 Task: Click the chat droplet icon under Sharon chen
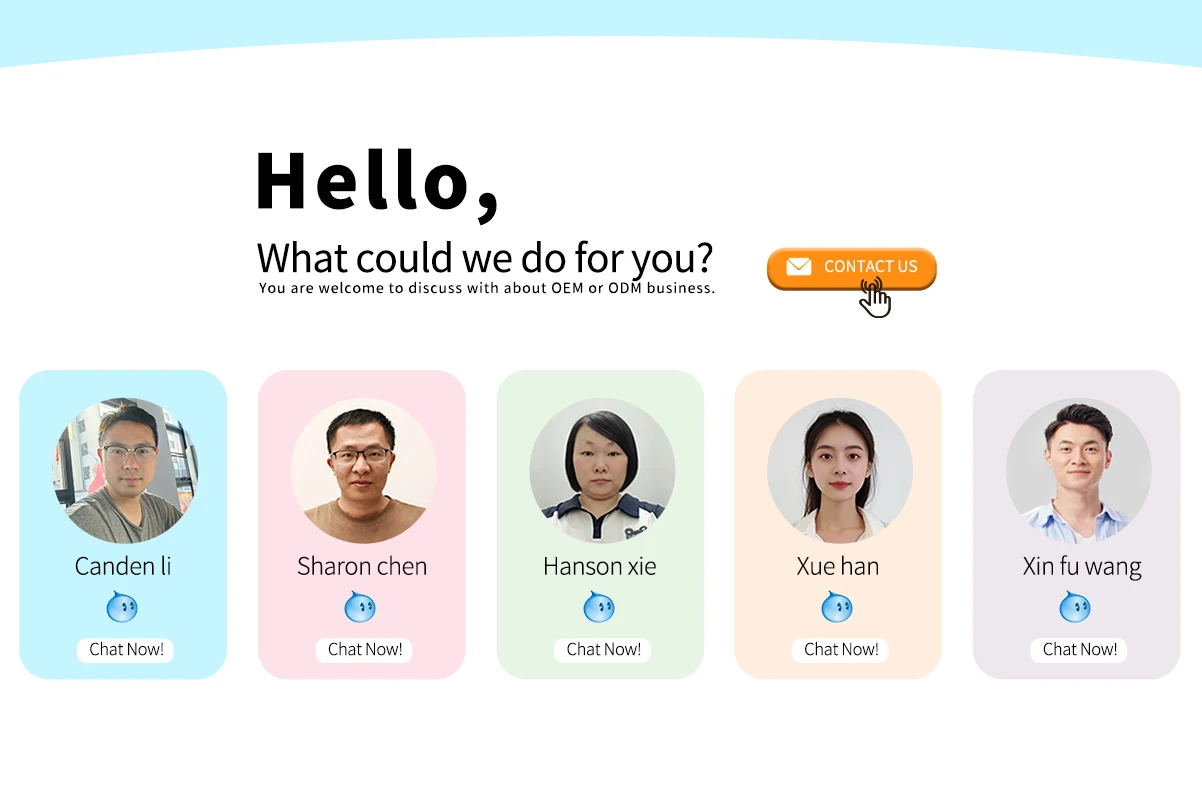(x=360, y=606)
